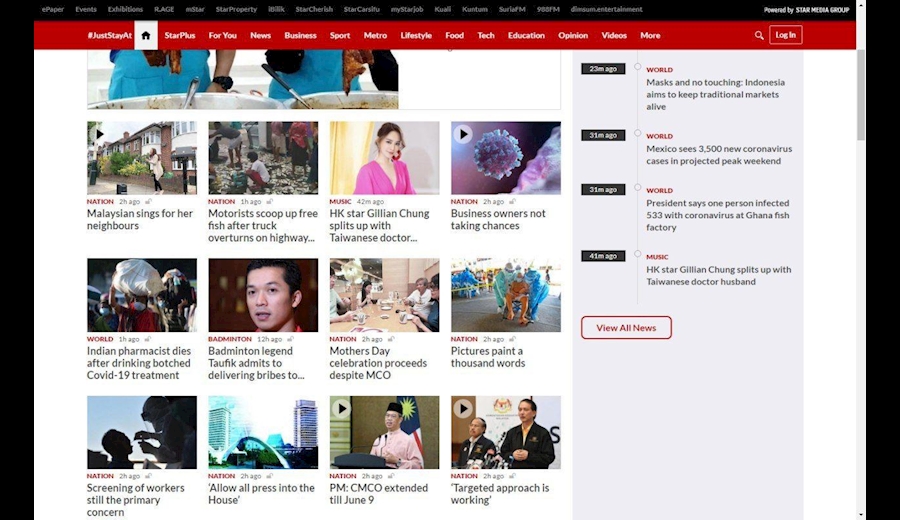Click timeline dot for Indonesia markets story
900x520 pixels.
point(638,67)
